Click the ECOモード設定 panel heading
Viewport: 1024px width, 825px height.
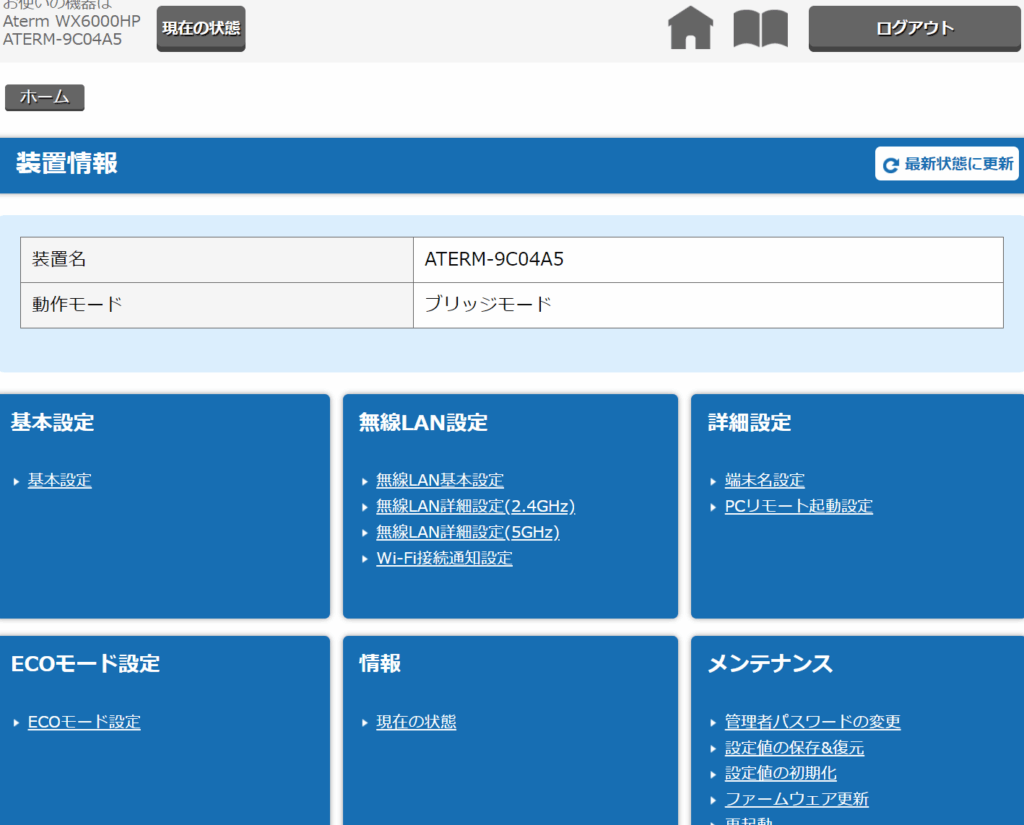[85, 664]
